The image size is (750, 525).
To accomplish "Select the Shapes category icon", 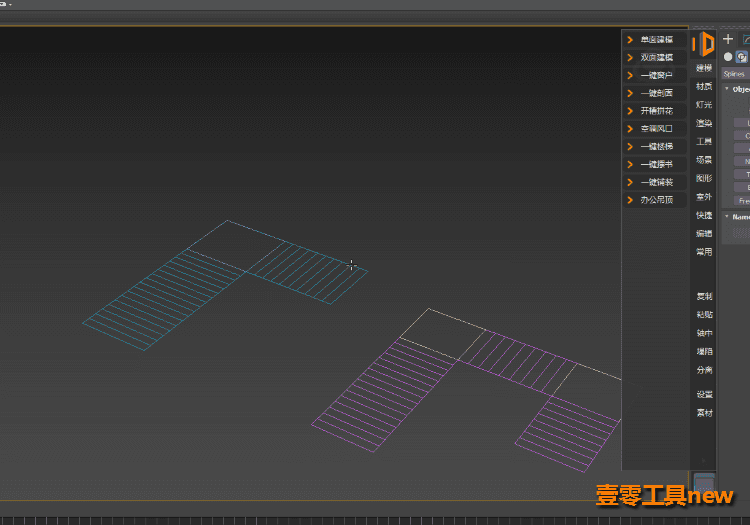I will pyautogui.click(x=742, y=57).
